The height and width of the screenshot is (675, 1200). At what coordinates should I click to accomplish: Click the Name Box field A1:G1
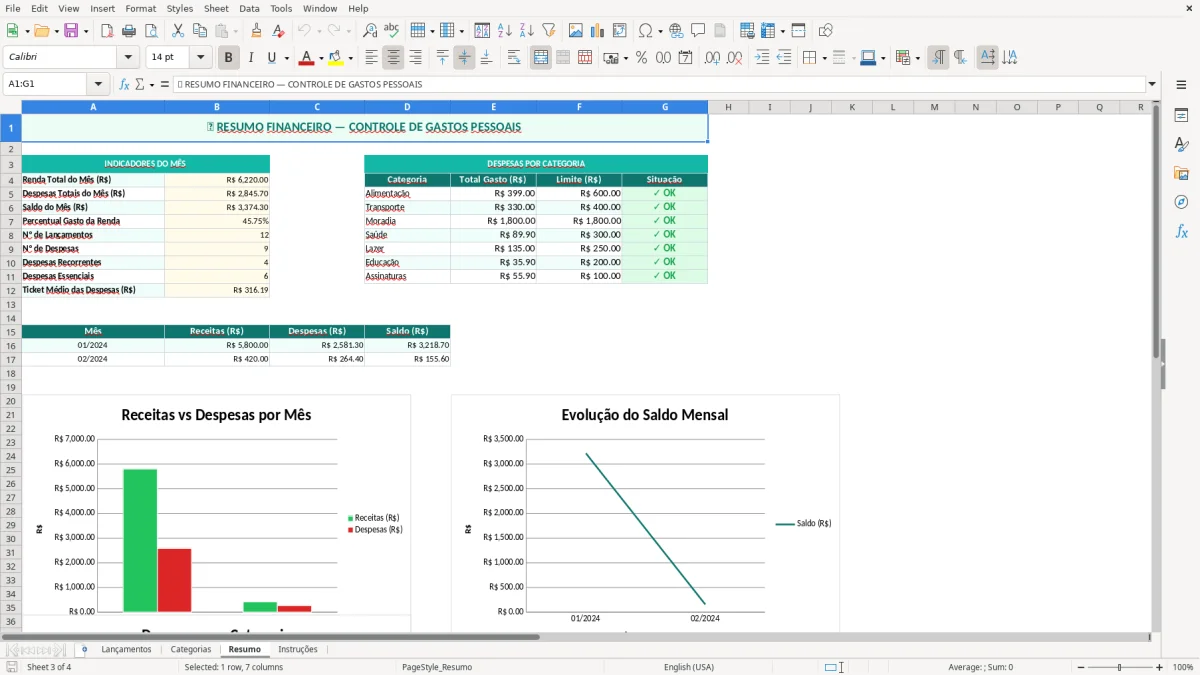46,84
